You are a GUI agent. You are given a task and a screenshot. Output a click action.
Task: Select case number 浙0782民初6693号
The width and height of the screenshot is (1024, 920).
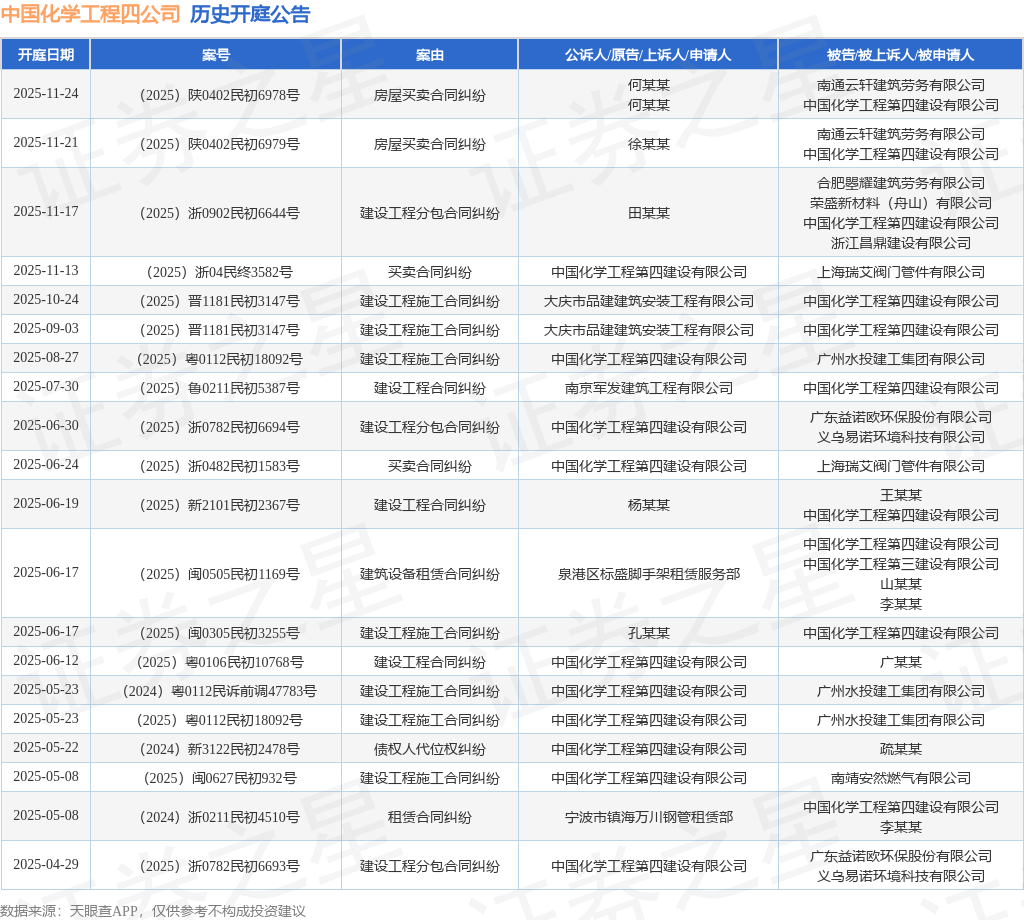click(219, 866)
